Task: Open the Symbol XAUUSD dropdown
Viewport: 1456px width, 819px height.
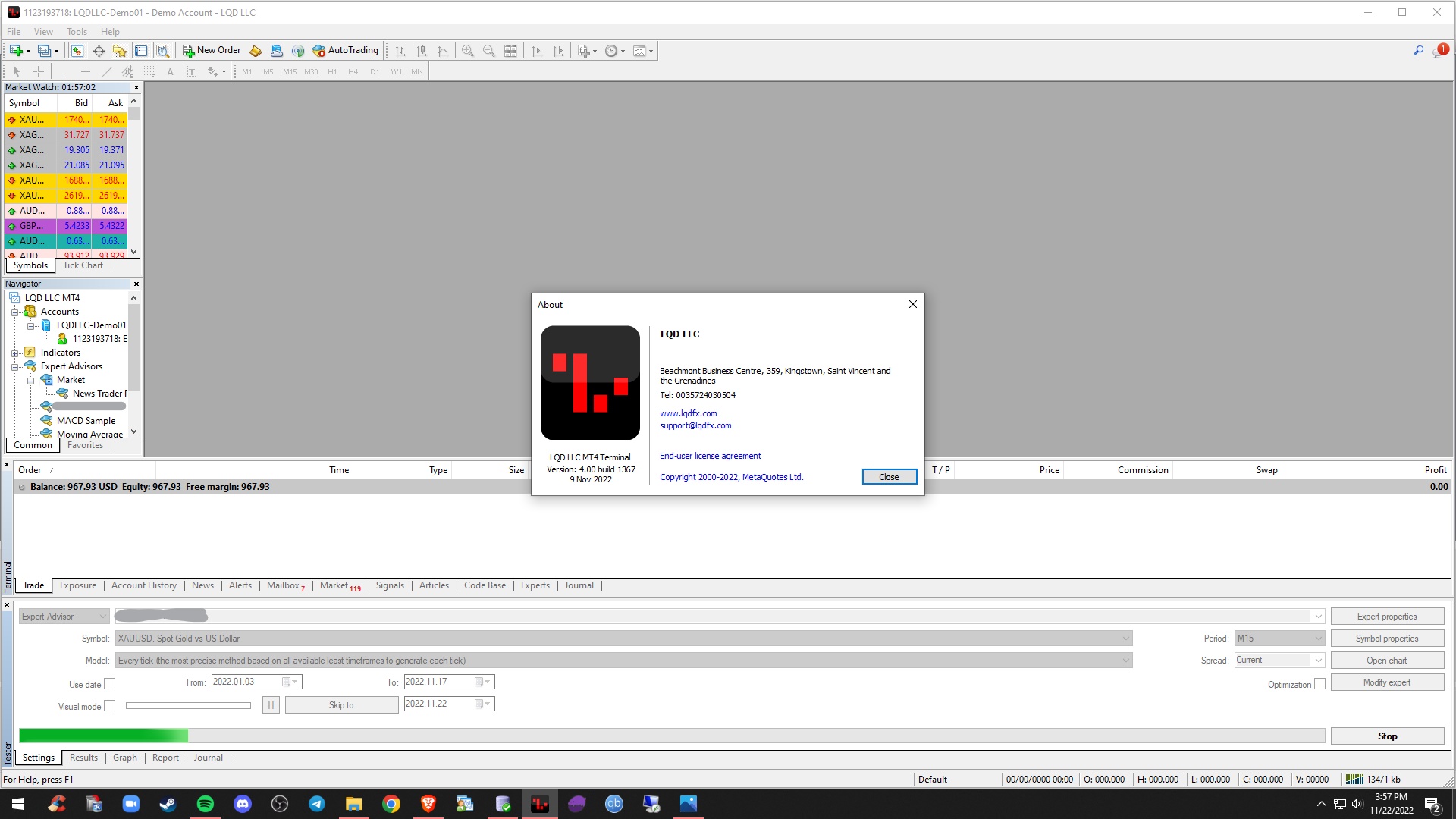Action: [x=623, y=639]
